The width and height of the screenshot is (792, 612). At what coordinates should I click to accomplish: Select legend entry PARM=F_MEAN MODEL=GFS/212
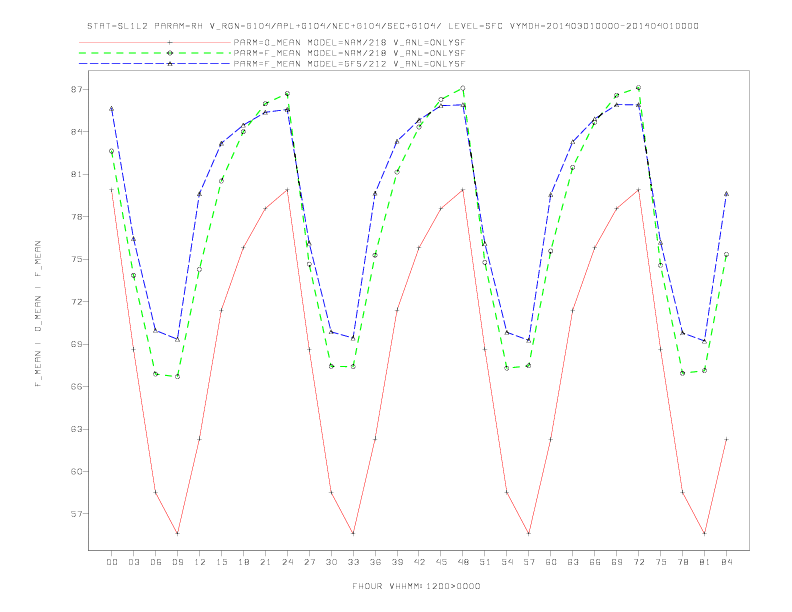click(349, 64)
